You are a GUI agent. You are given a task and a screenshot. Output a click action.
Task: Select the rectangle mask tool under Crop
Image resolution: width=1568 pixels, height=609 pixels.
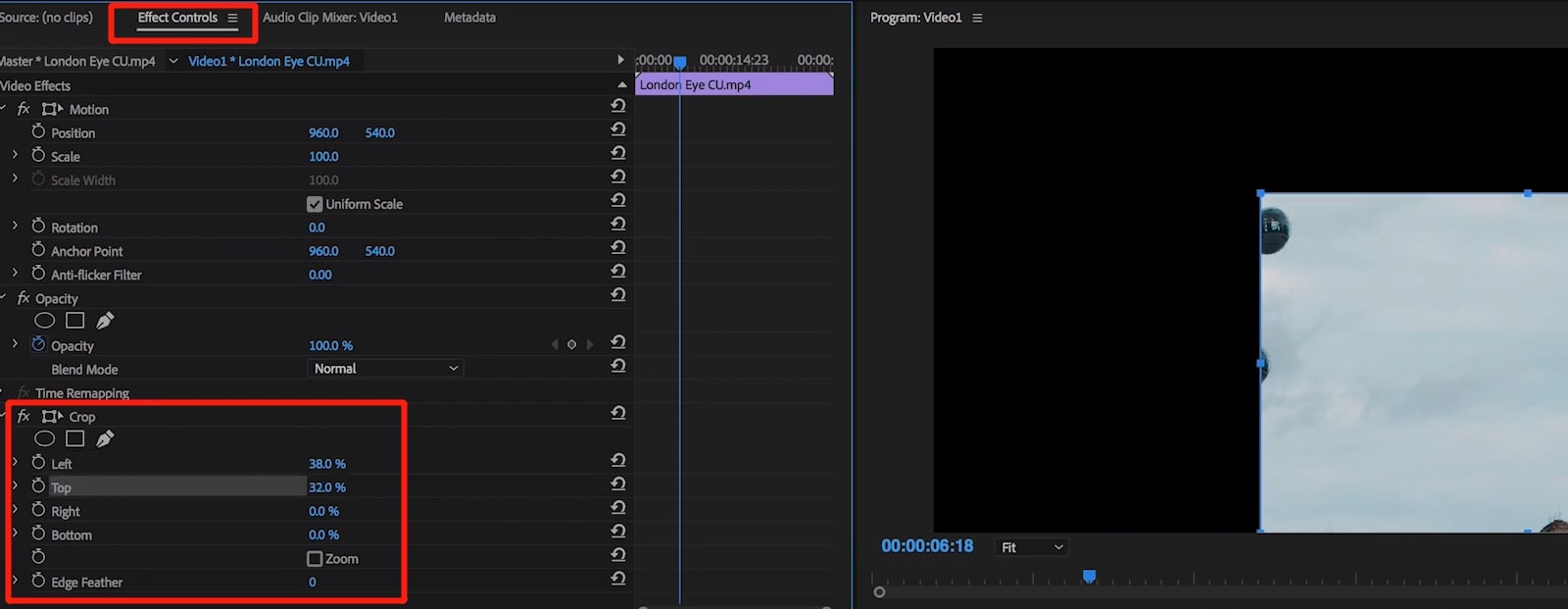[x=74, y=438]
